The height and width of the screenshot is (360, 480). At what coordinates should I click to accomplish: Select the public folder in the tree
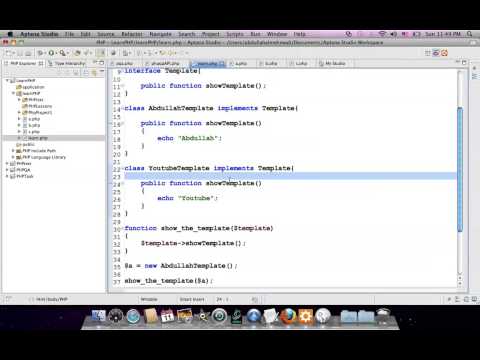(26, 145)
